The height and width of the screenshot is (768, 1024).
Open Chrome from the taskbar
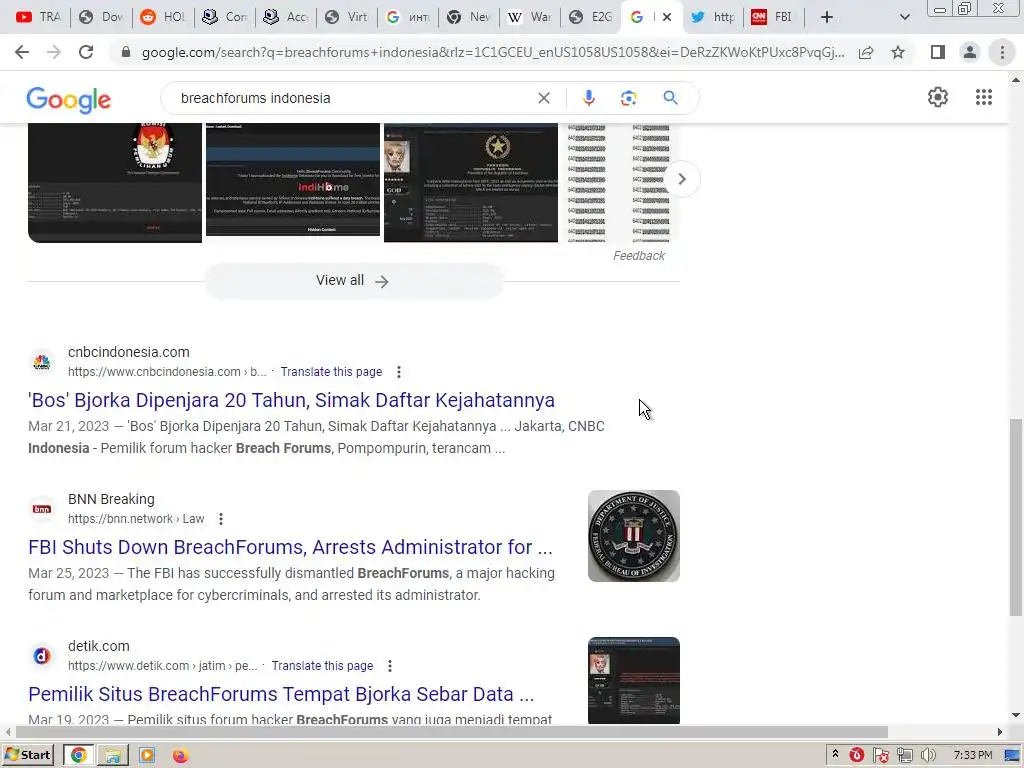pos(78,755)
